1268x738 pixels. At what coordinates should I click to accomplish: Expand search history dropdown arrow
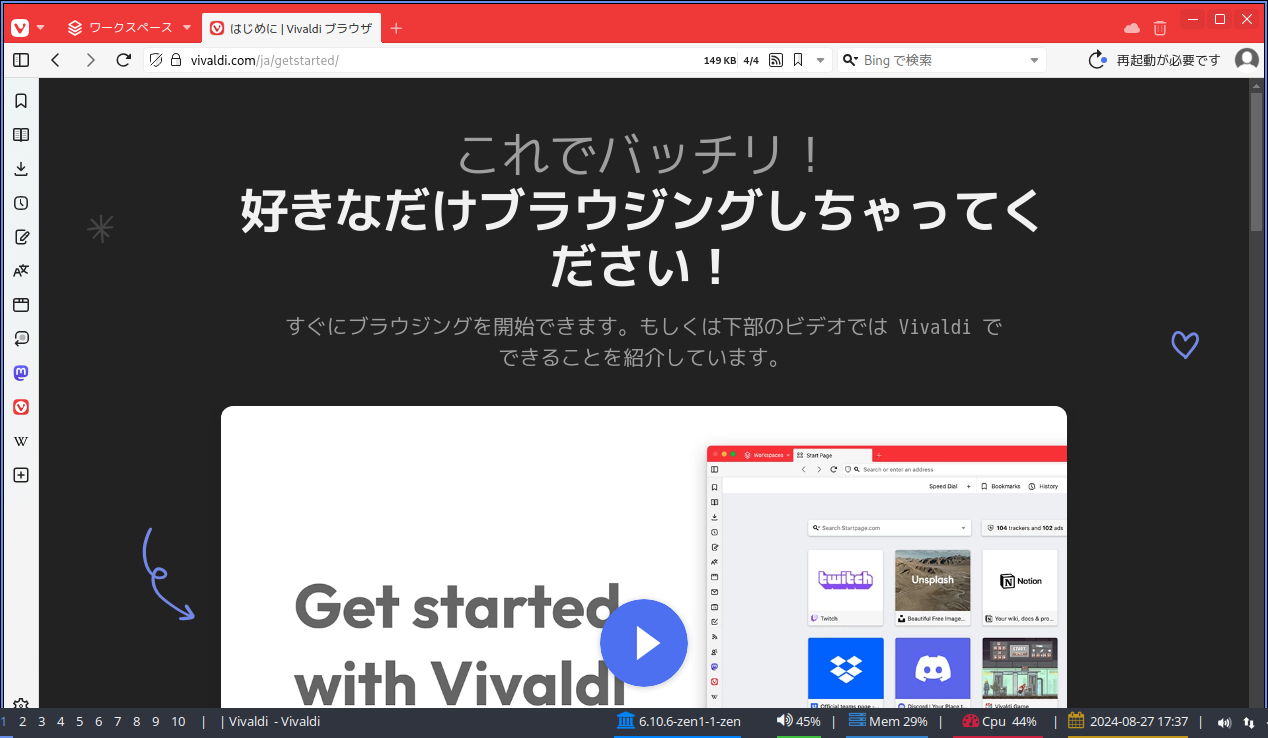pyautogui.click(x=1035, y=60)
